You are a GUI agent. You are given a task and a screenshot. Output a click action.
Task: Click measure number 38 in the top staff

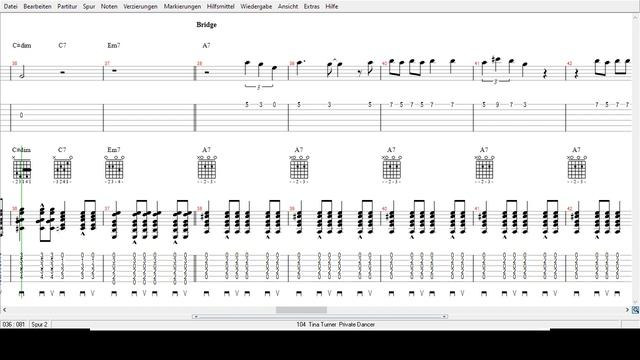click(200, 63)
